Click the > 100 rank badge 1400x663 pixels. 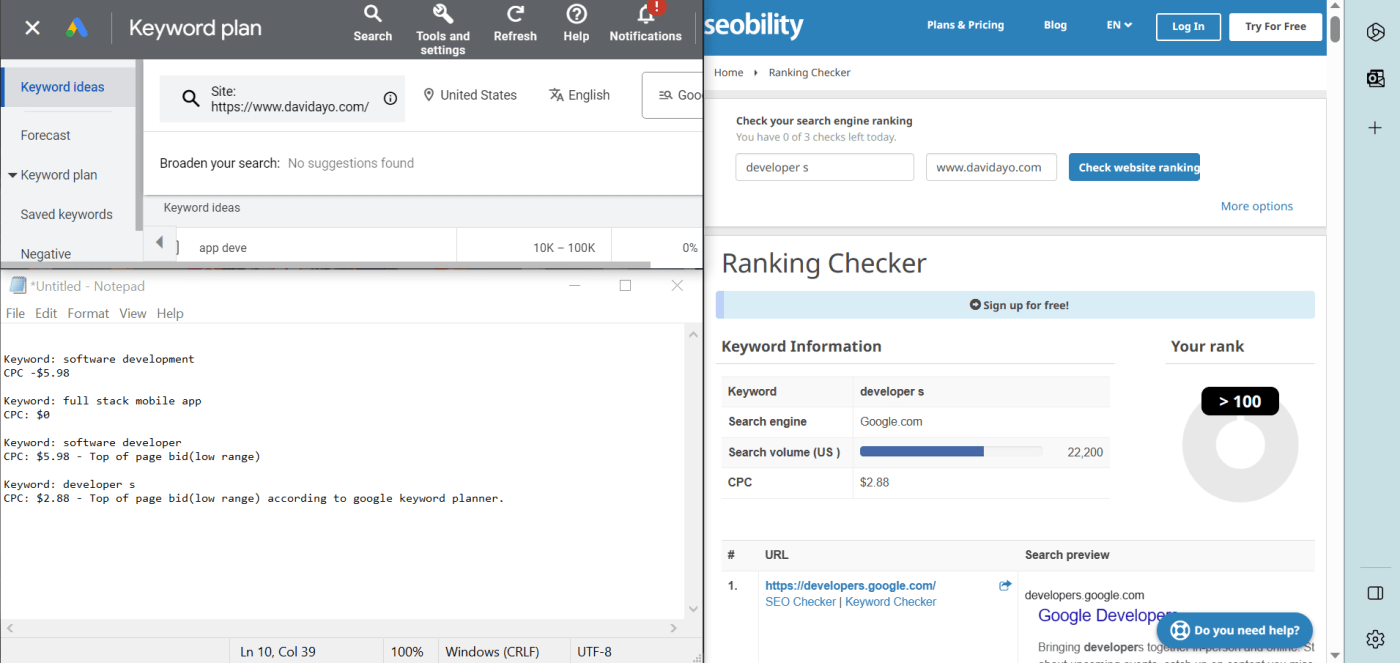[x=1240, y=401]
